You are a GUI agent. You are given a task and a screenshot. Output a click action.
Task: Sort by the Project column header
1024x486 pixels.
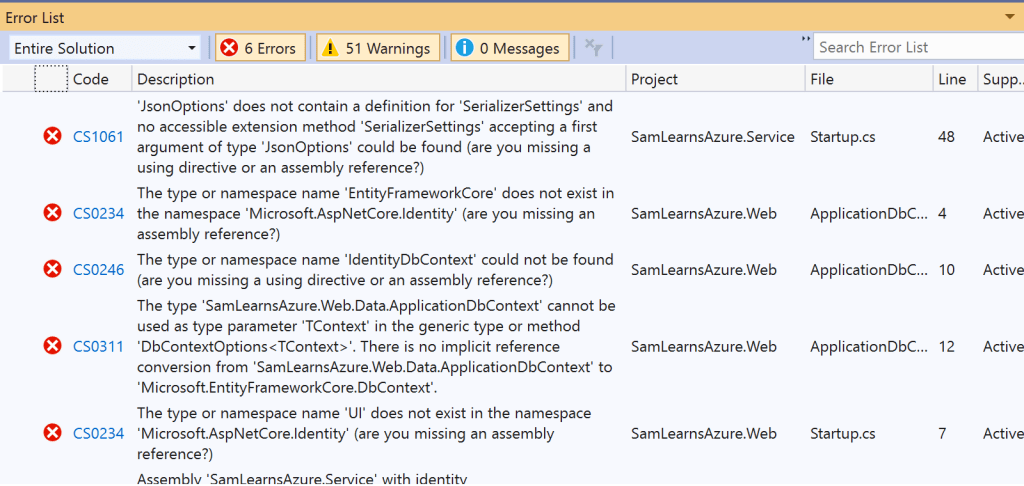tap(654, 79)
